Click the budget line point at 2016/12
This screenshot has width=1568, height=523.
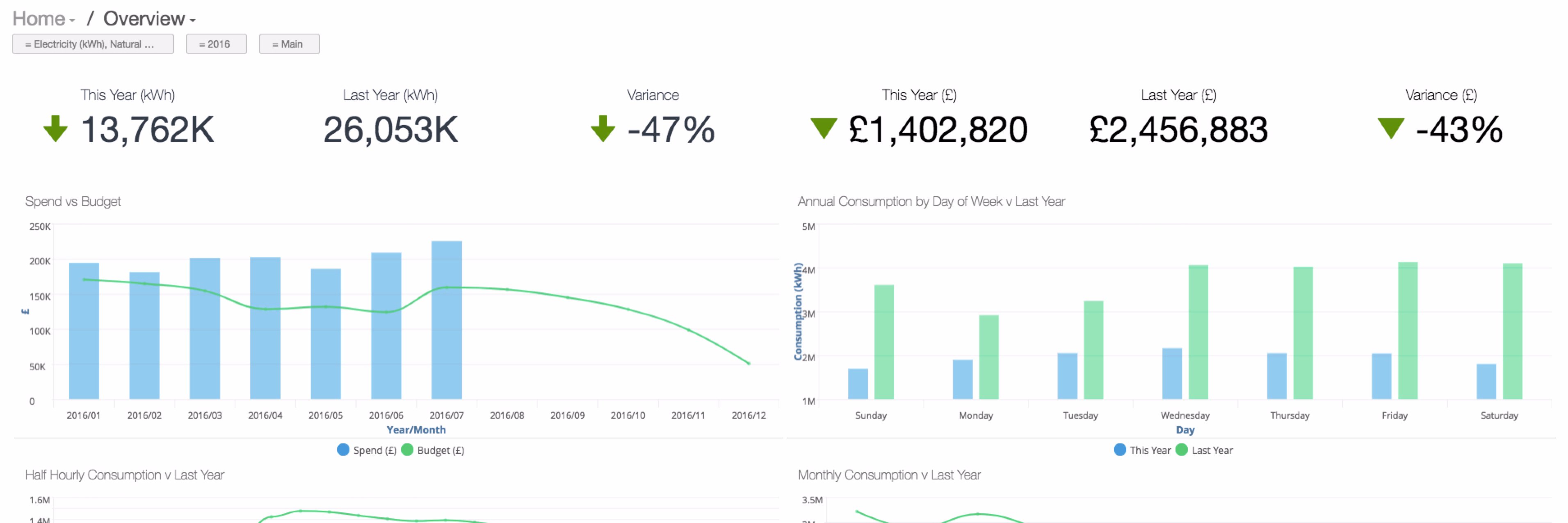coord(749,363)
